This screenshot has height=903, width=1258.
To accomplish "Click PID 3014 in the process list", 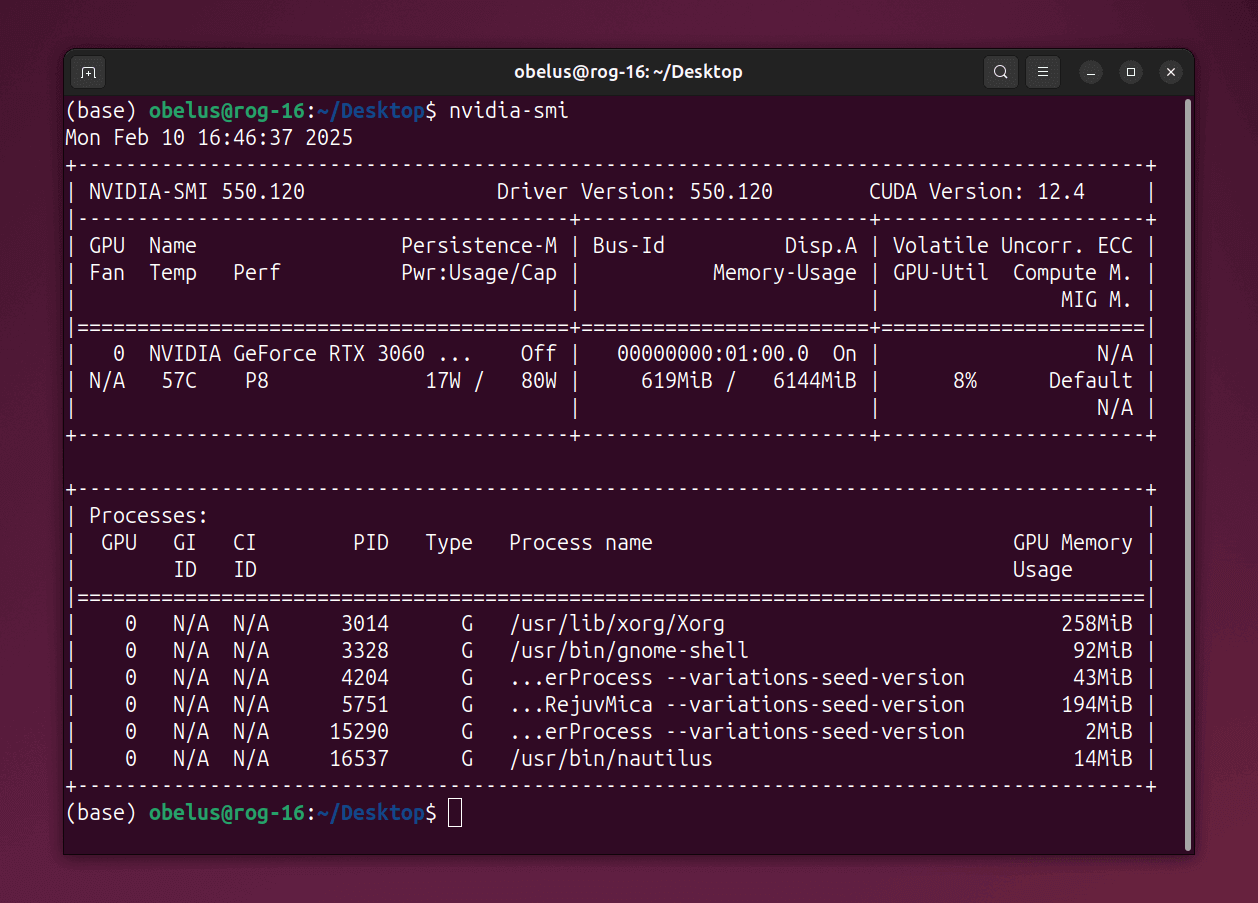I will click(x=365, y=624).
